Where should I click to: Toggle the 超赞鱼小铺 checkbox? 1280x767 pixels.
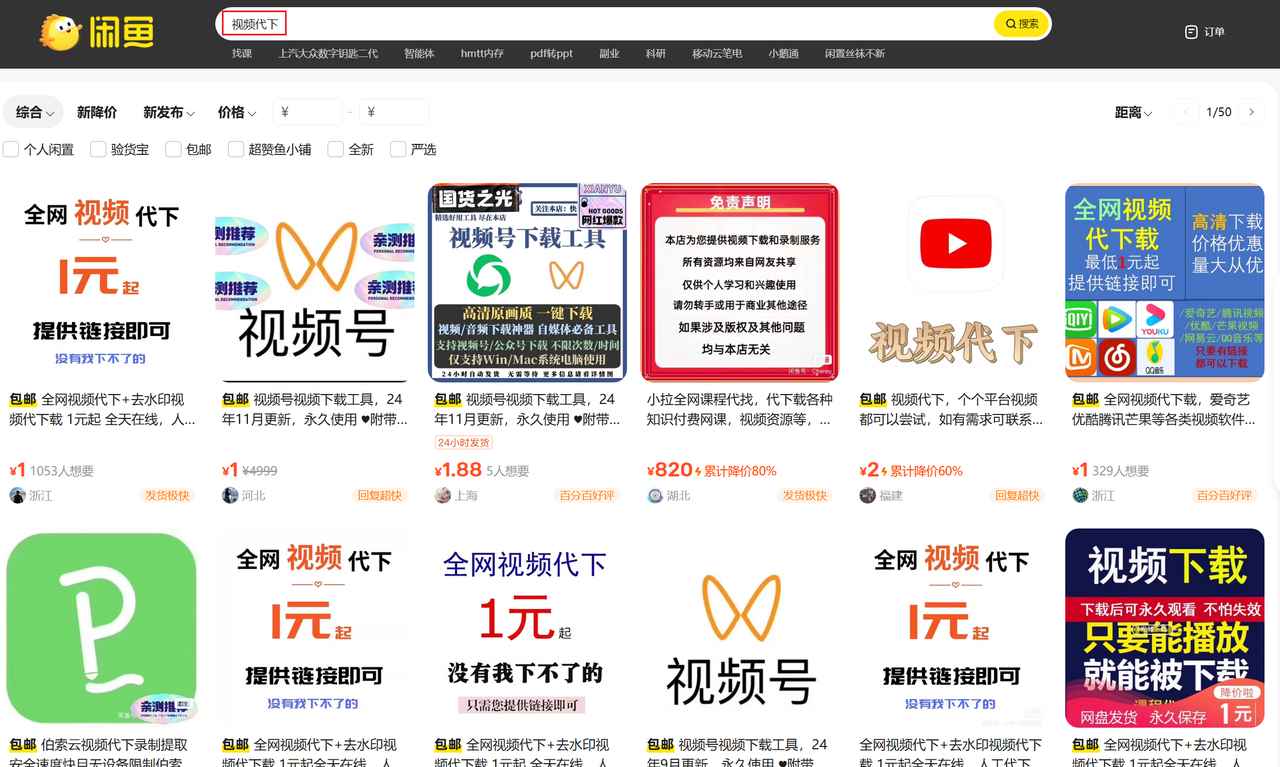pyautogui.click(x=236, y=149)
